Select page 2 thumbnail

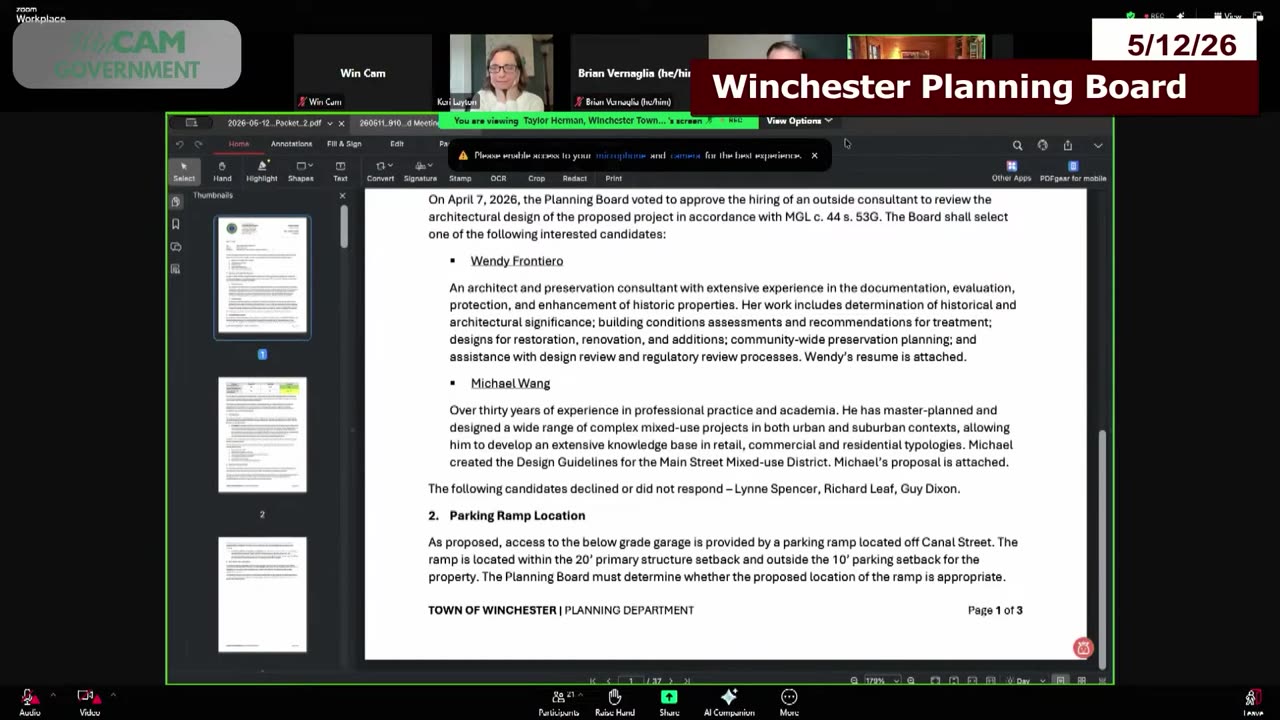pyautogui.click(x=262, y=434)
